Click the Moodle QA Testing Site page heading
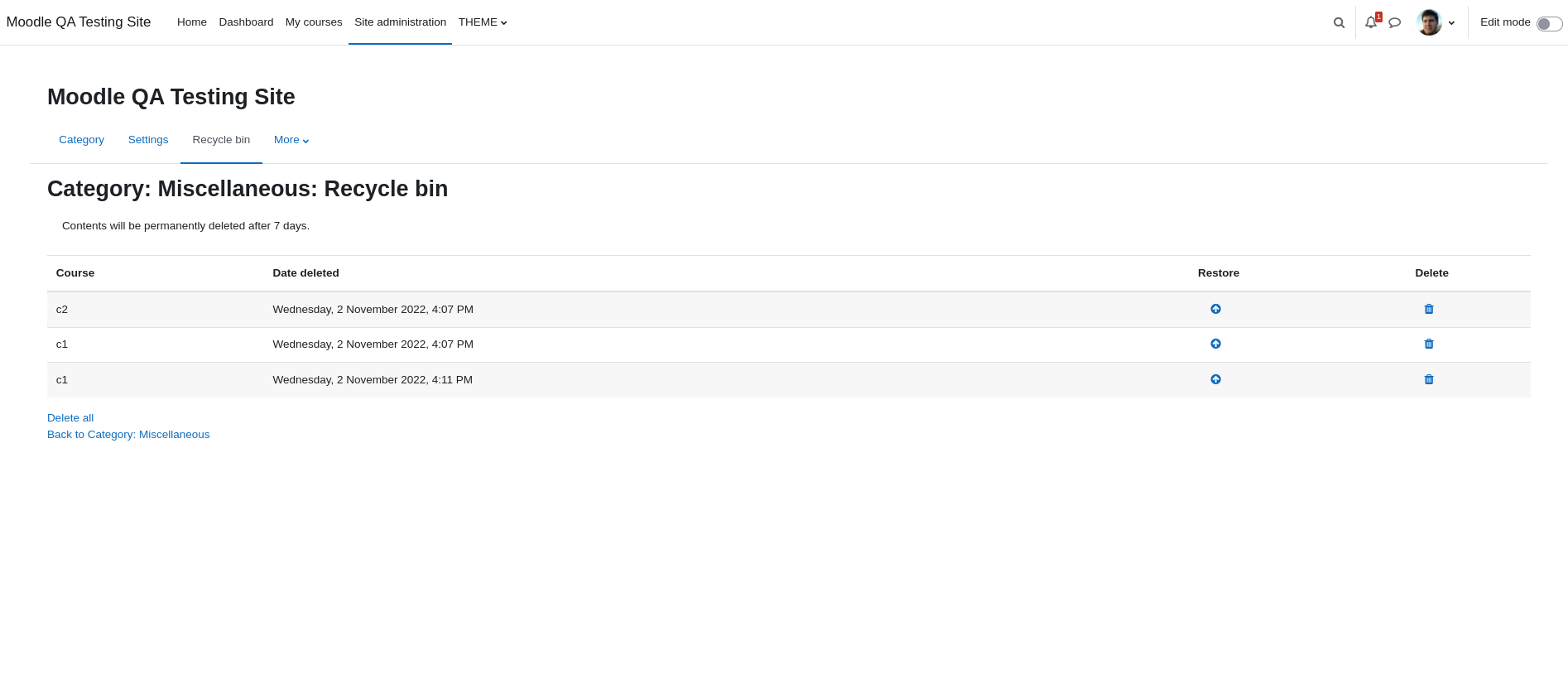This screenshot has height=684, width=1568. 171,97
